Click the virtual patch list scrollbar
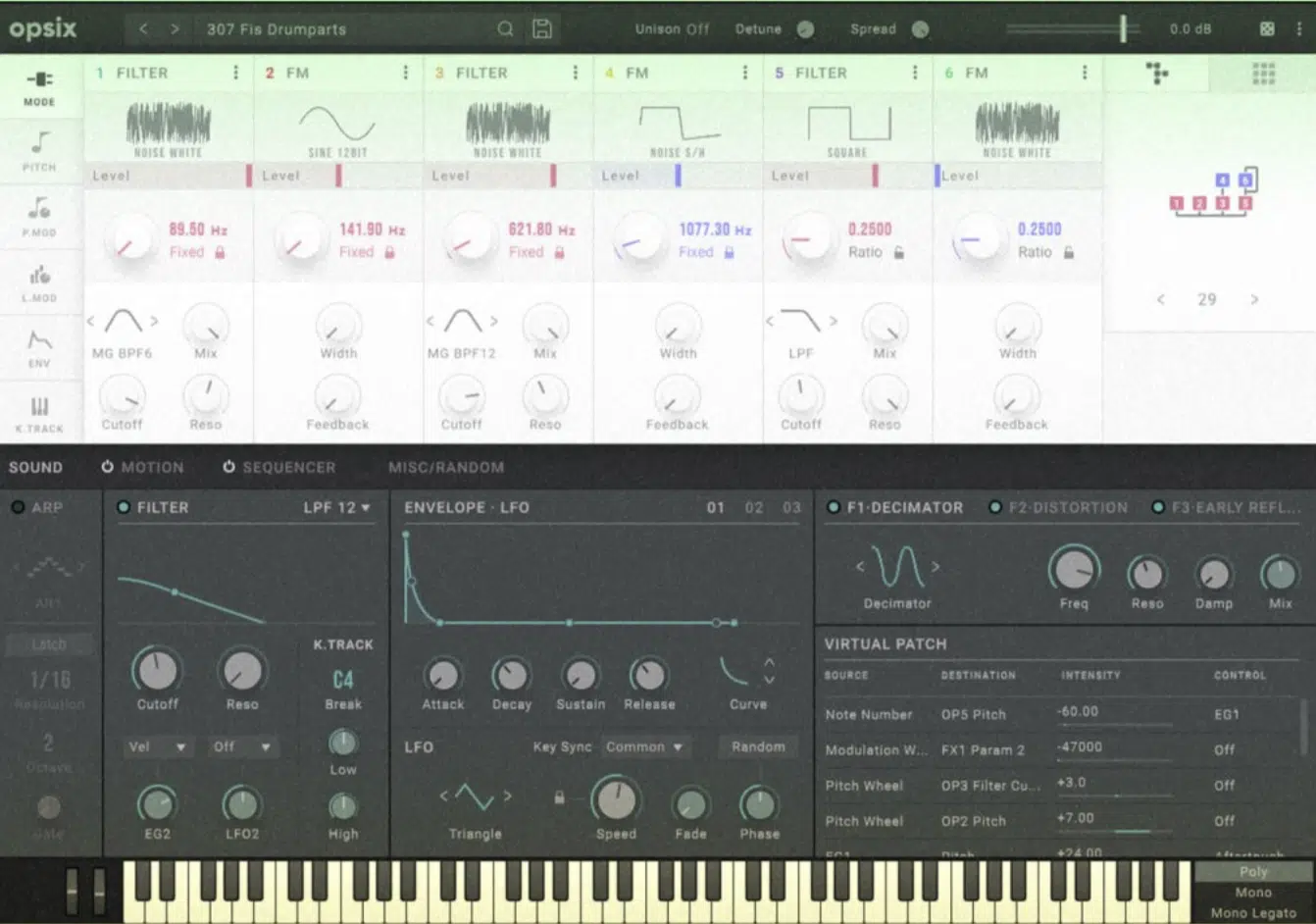Viewport: 1316px width, 924px height. [1304, 726]
